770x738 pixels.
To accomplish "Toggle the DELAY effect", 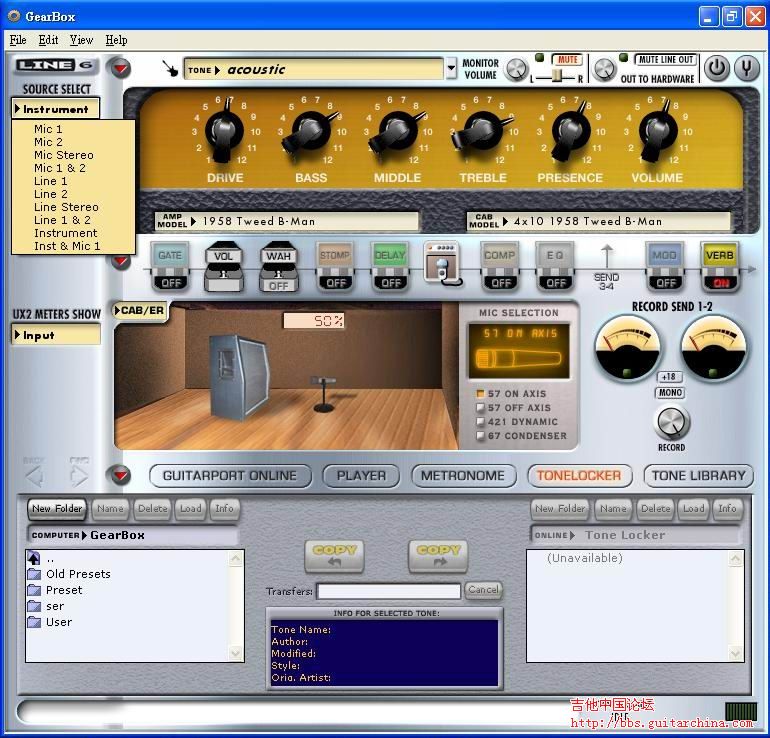I will [390, 266].
